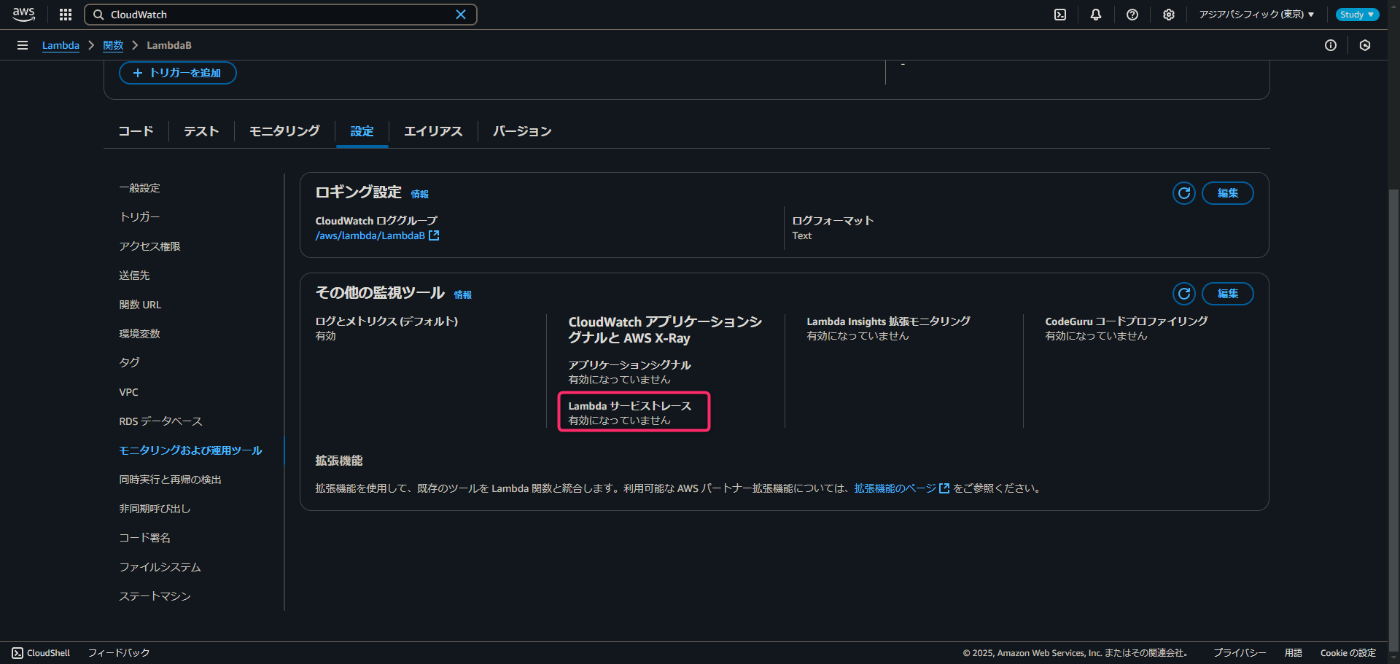Image resolution: width=1400 pixels, height=664 pixels.
Task: Select 同時実行と再帰の検出 in the side menu
Action: click(170, 479)
